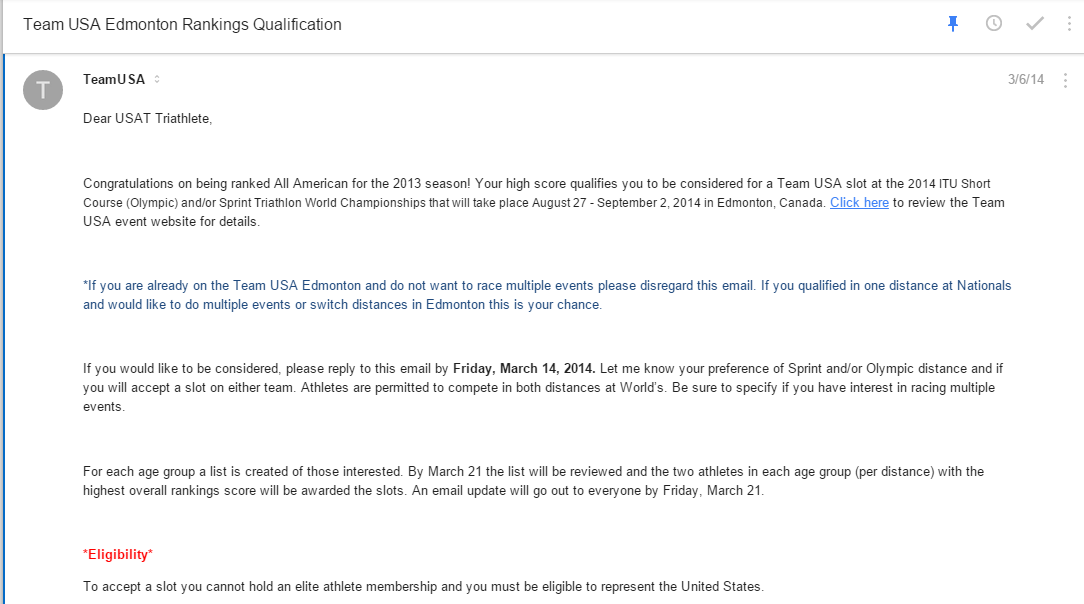Screen dimensions: 1084x604
Task: Mark the conversation done with the checkmark
Action: point(1035,24)
